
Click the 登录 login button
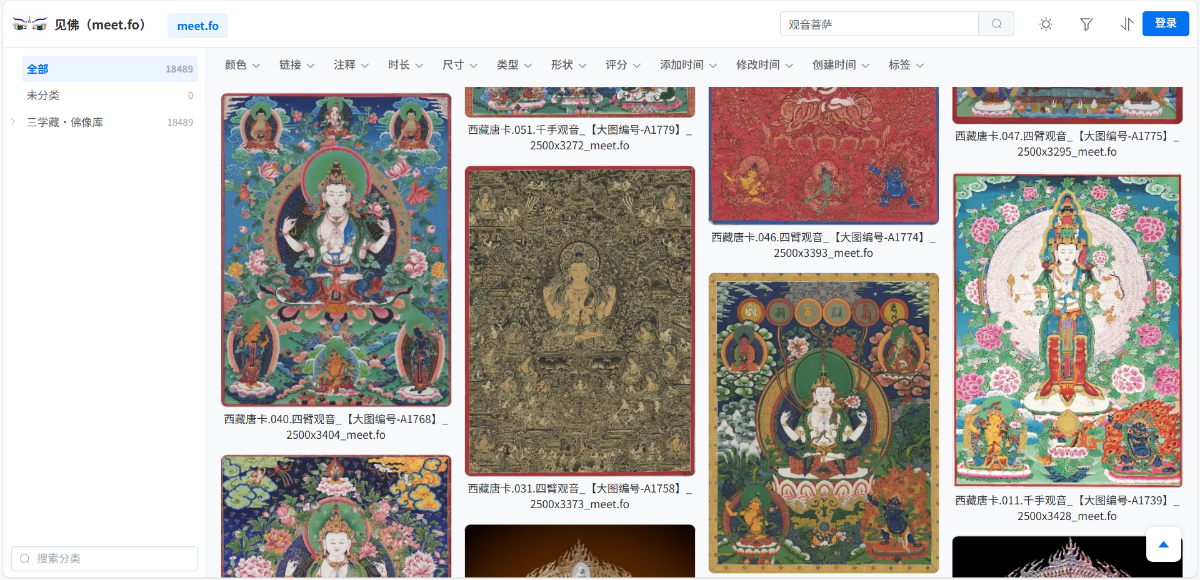(1166, 24)
